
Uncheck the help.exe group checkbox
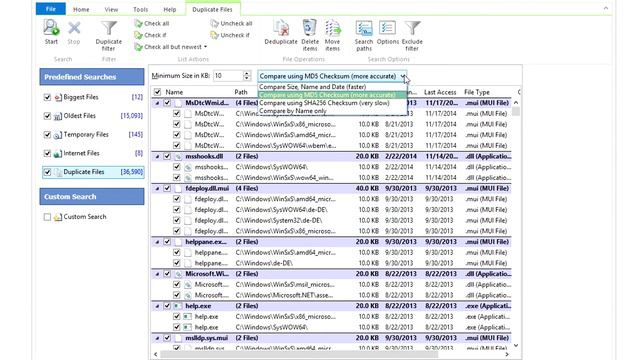(x=167, y=306)
